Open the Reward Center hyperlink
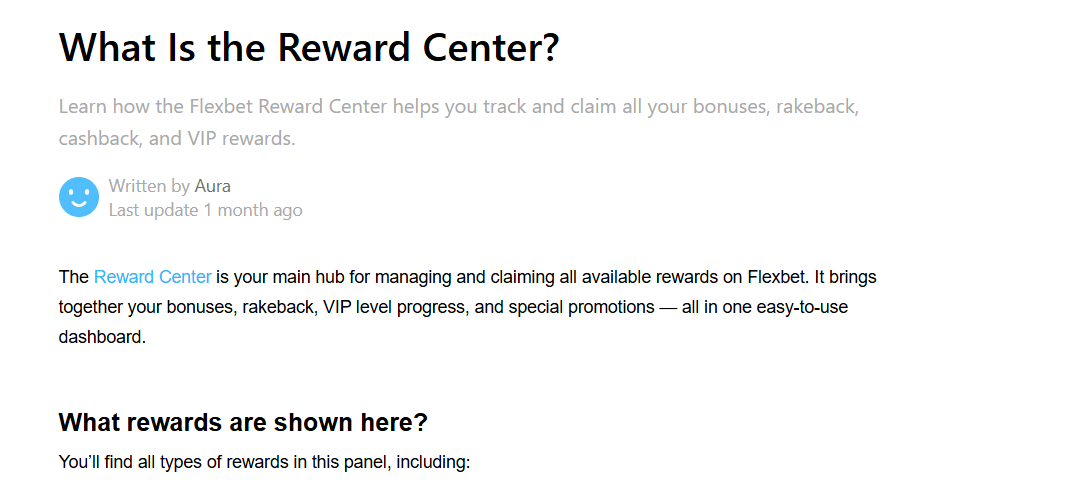This screenshot has width=1067, height=495. click(x=152, y=277)
